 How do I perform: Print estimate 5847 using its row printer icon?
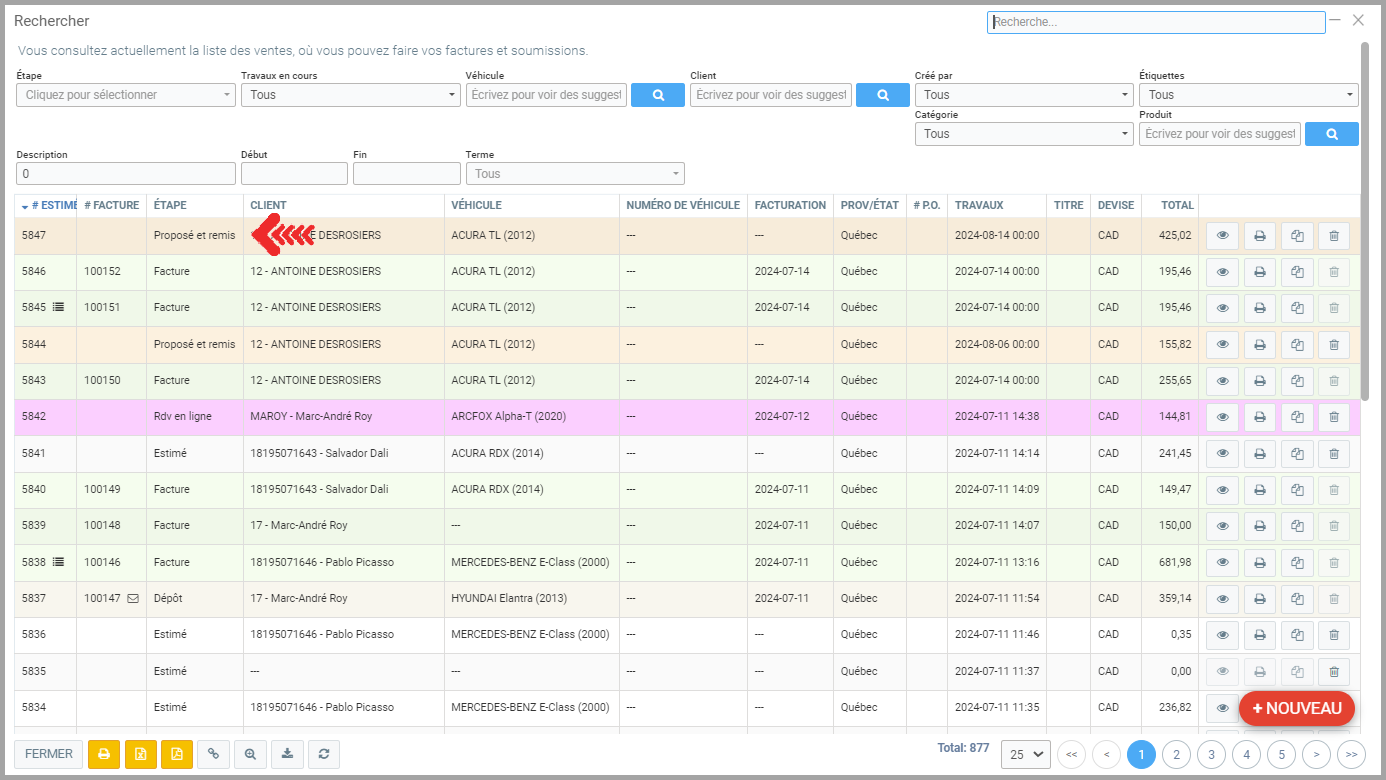[1260, 236]
